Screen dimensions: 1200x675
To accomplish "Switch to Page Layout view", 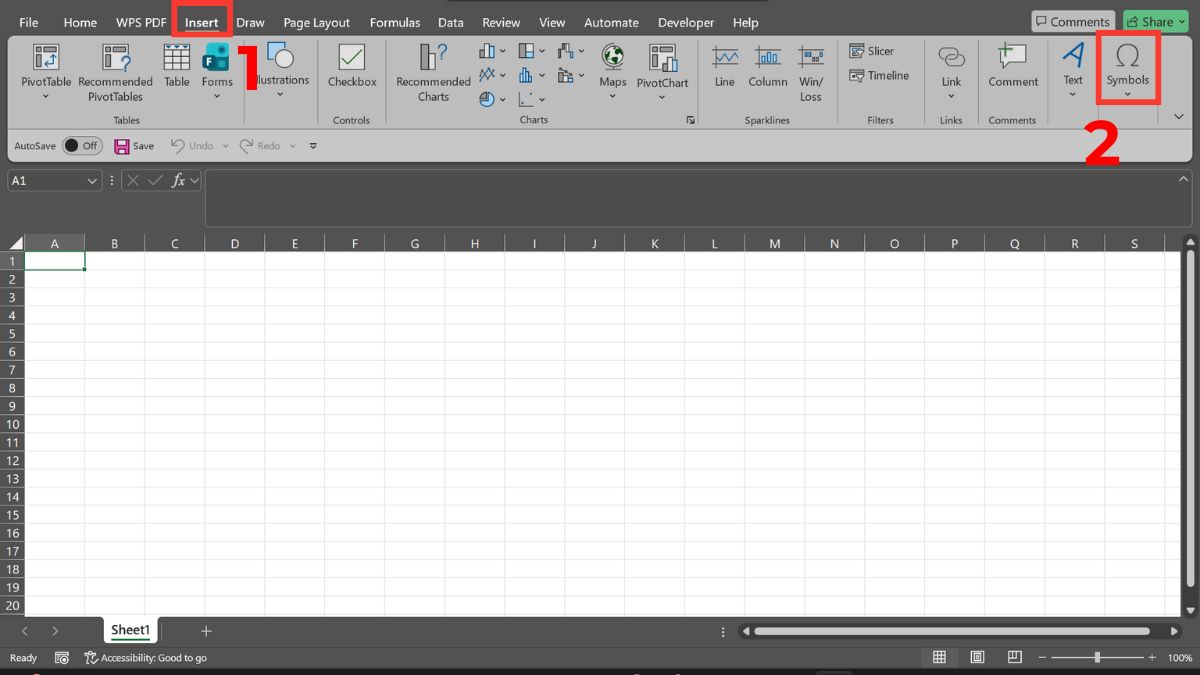I will click(977, 657).
